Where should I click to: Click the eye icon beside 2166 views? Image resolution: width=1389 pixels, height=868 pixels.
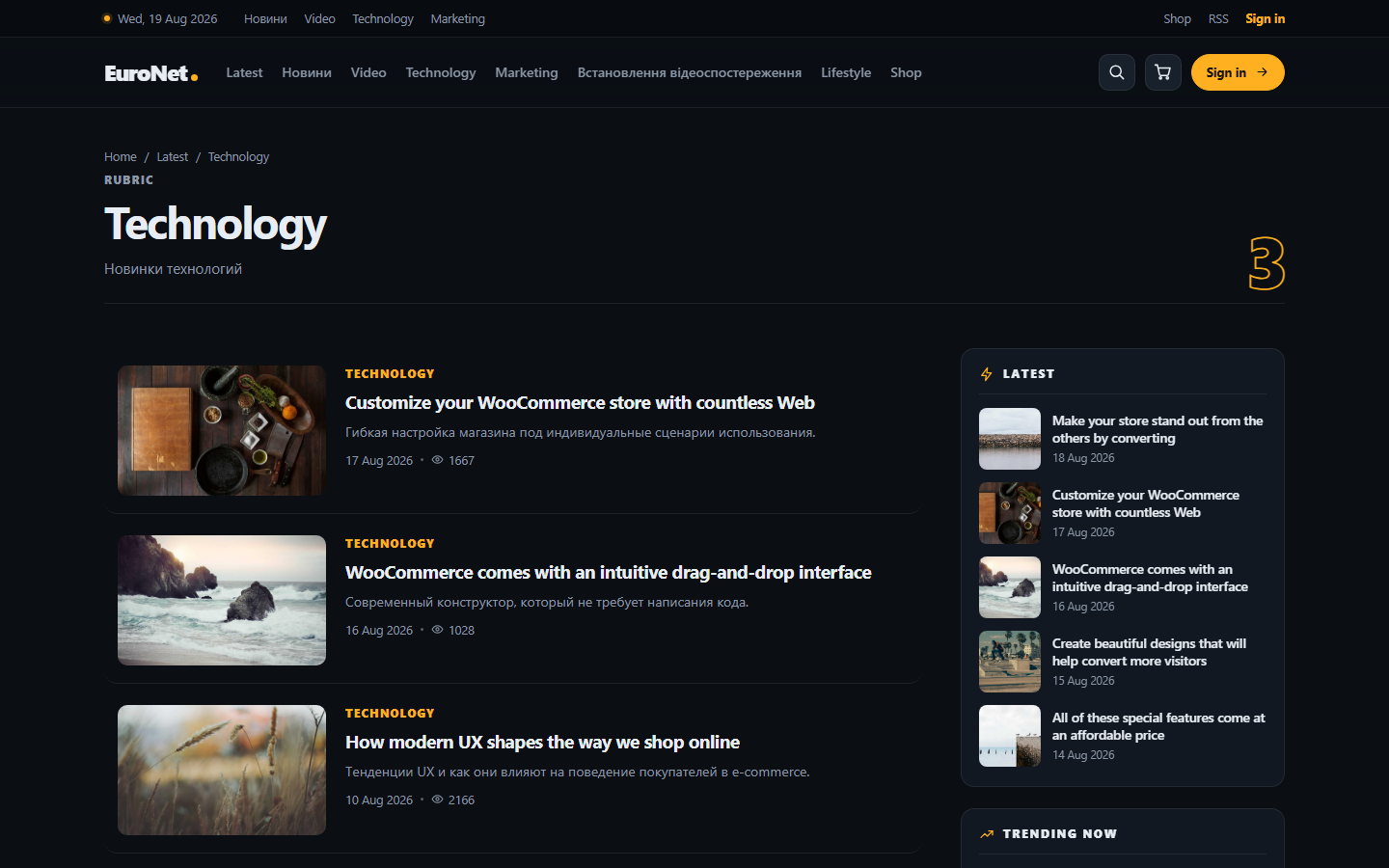437,800
